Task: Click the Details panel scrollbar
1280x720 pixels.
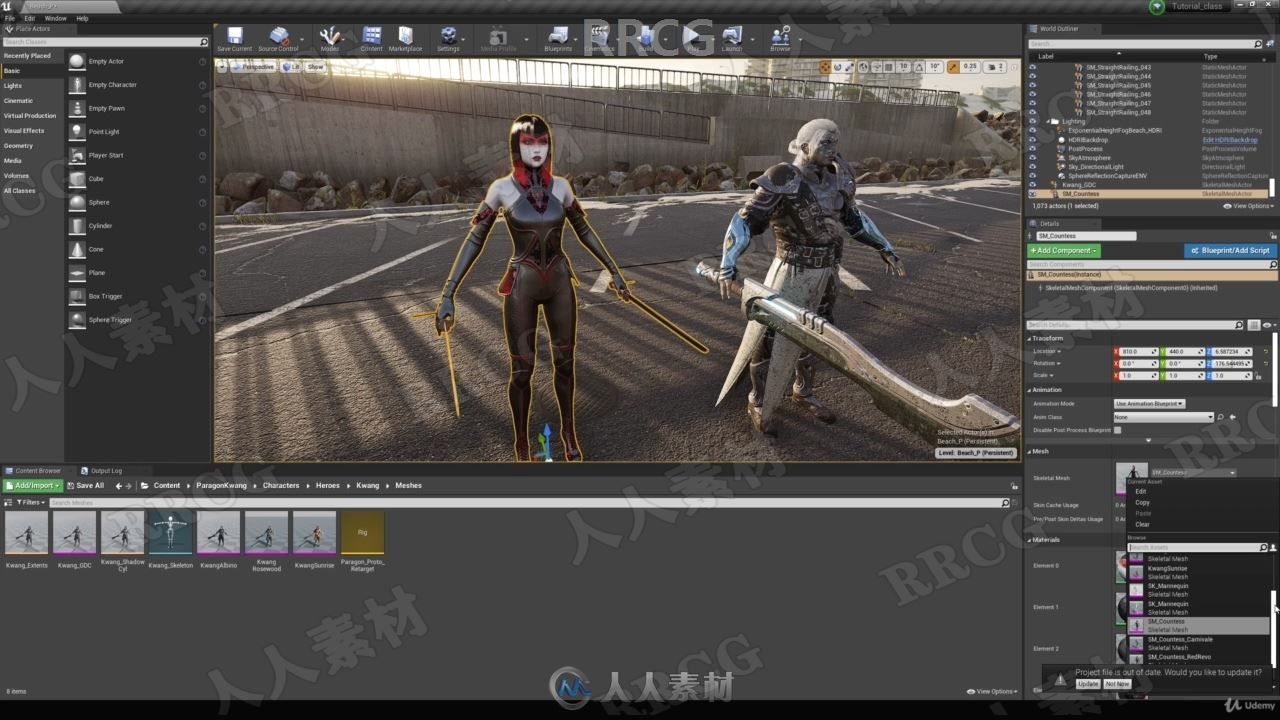Action: point(1275,370)
